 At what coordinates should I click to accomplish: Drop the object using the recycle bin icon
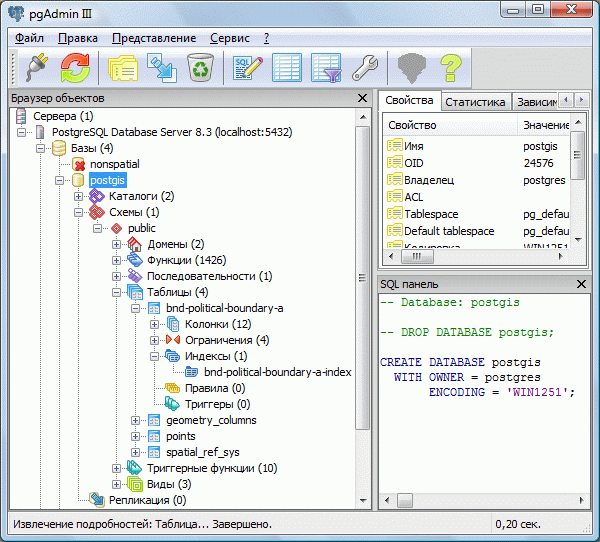tap(200, 68)
